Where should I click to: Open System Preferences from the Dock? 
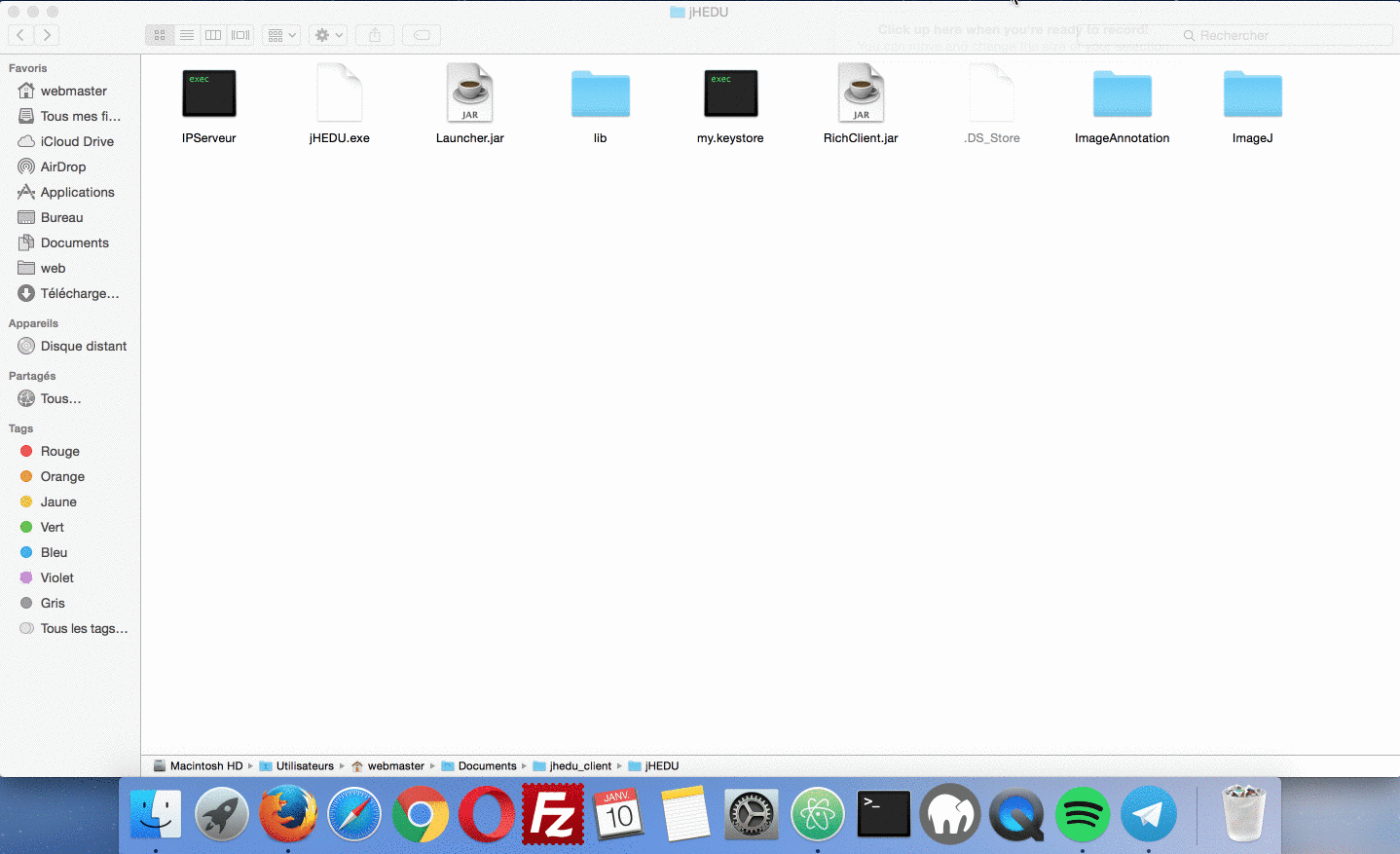pos(752,814)
